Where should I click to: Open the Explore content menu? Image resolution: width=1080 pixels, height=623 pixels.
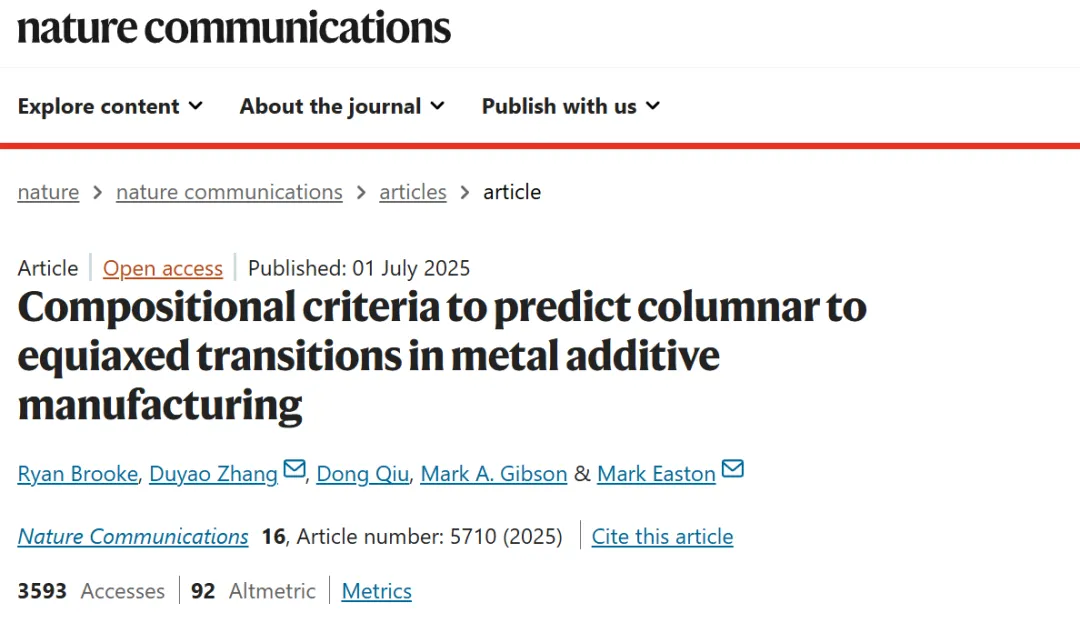(x=110, y=106)
